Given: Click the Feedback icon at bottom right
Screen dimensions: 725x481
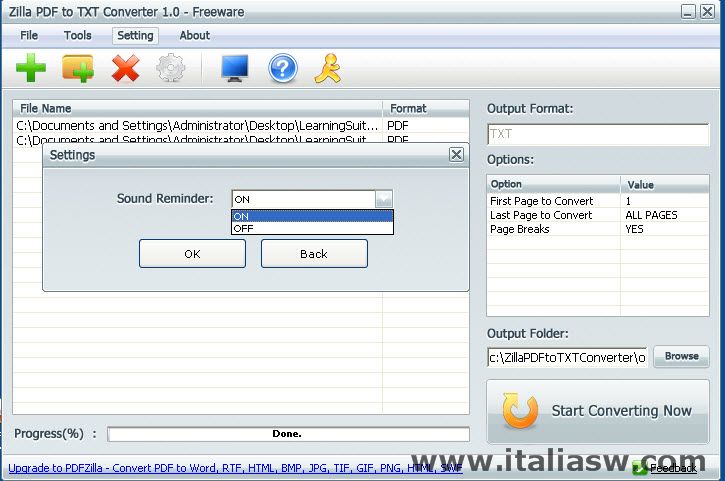Looking at the screenshot, I should [639, 468].
